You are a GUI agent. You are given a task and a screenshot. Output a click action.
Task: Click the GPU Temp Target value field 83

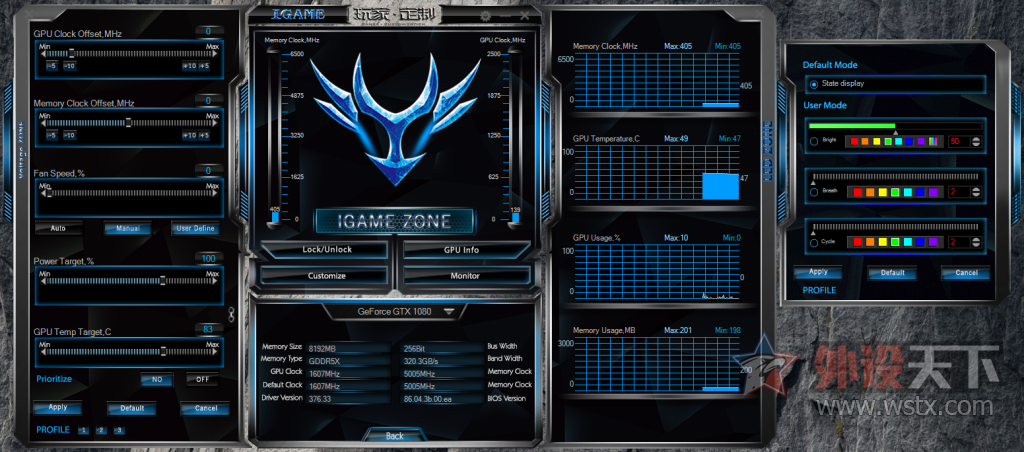[208, 329]
